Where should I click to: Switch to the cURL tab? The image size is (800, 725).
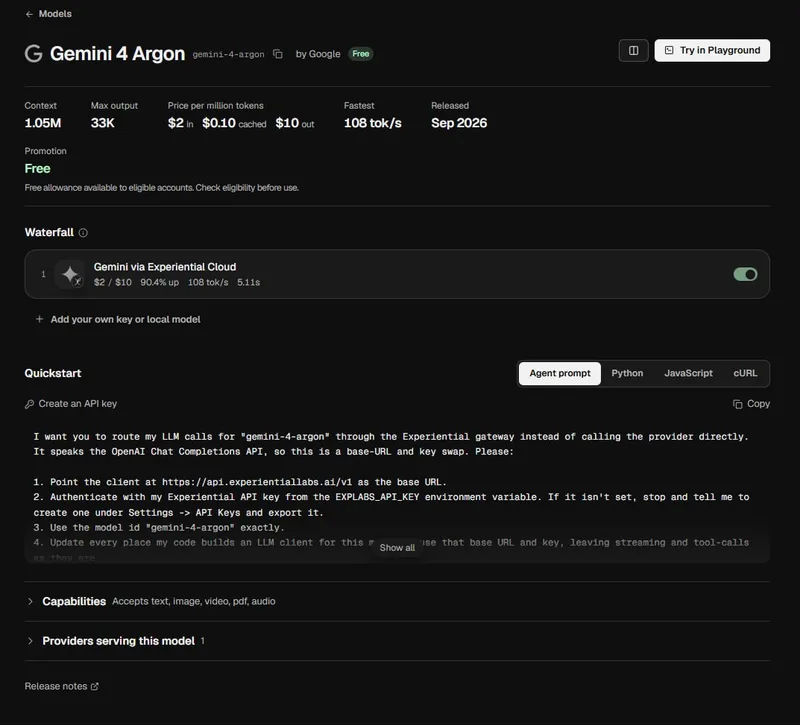[745, 373]
